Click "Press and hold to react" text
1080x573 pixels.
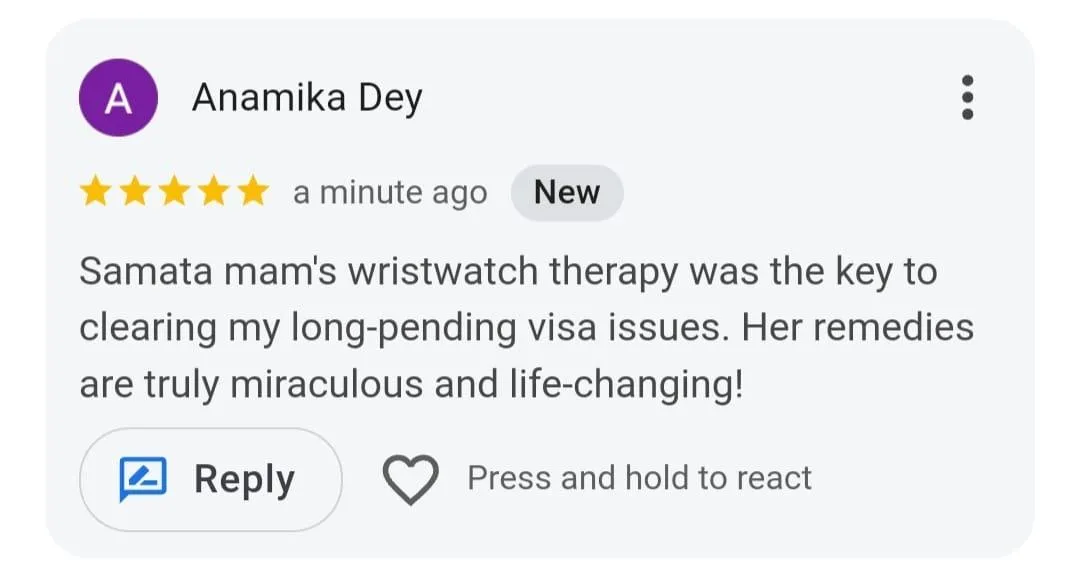[640, 478]
